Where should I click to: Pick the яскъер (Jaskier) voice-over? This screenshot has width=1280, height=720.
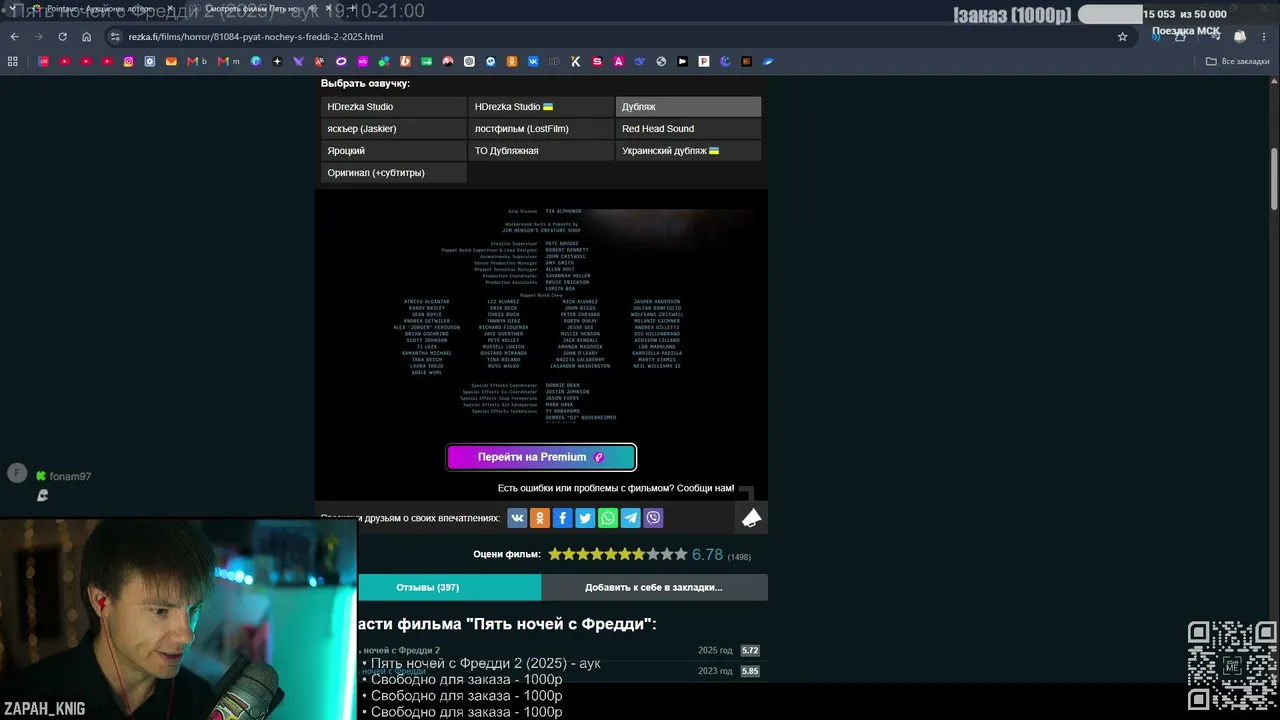[x=394, y=129]
